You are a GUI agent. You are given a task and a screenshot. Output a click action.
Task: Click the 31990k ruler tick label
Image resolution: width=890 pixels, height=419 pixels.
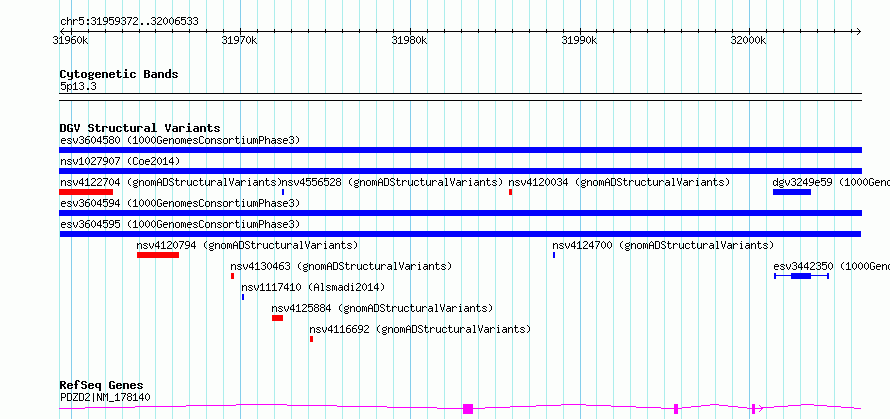click(579, 41)
